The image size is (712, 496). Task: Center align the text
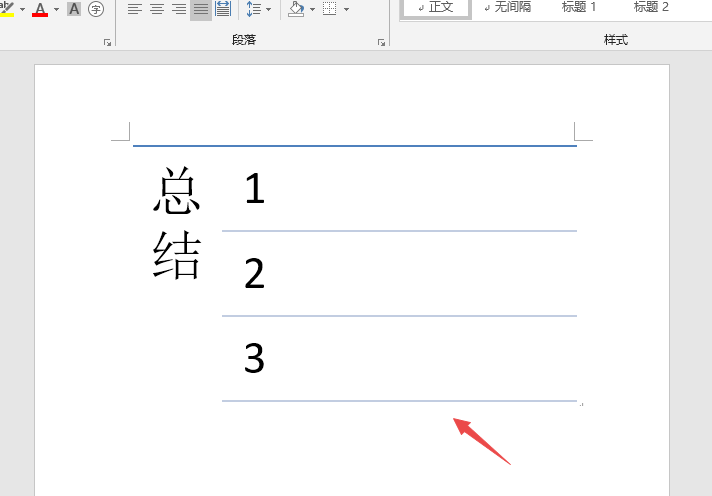click(157, 9)
